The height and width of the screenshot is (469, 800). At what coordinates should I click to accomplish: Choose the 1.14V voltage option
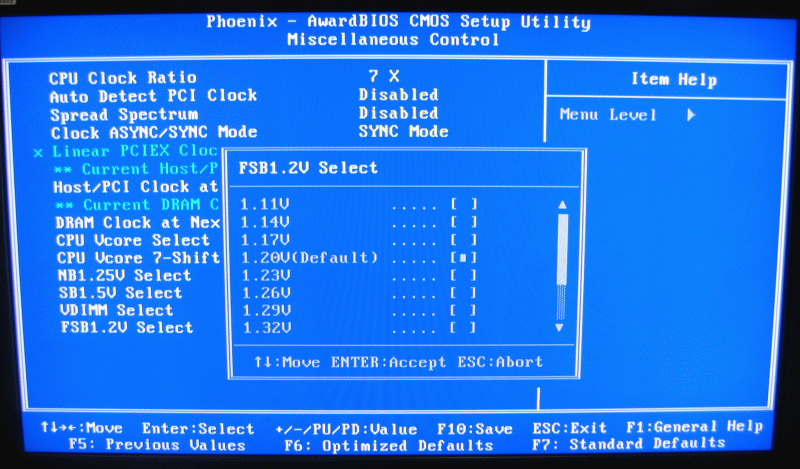coord(463,222)
